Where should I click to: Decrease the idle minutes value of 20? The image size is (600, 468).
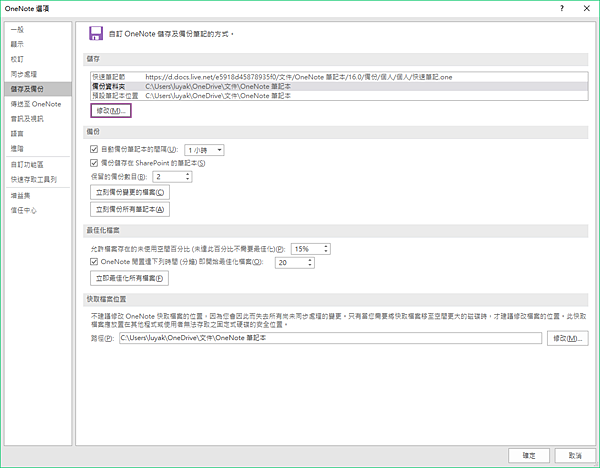coord(310,265)
